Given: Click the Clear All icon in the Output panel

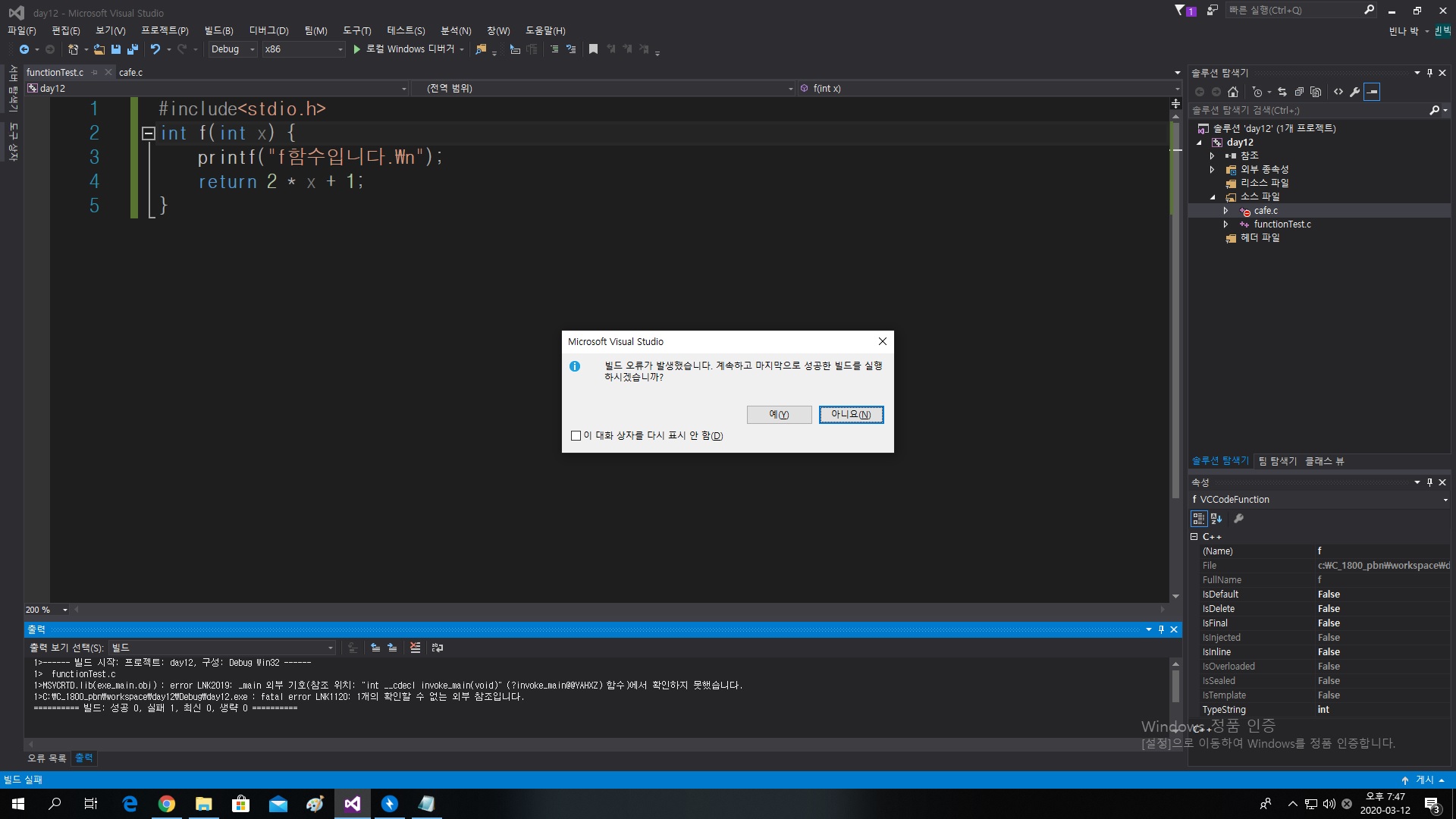Looking at the screenshot, I should pos(415,648).
